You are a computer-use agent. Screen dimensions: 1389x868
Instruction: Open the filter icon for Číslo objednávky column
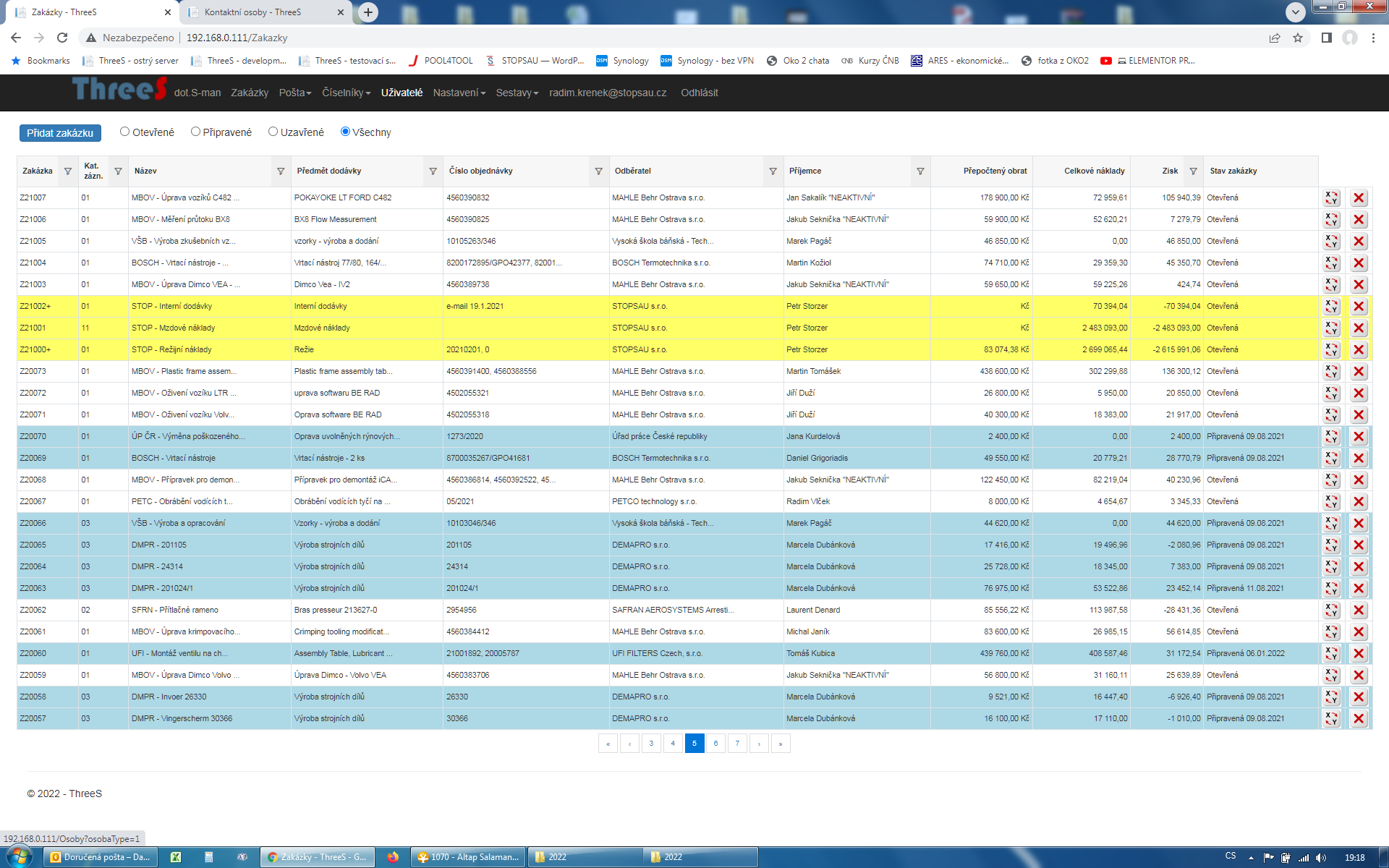click(x=598, y=171)
